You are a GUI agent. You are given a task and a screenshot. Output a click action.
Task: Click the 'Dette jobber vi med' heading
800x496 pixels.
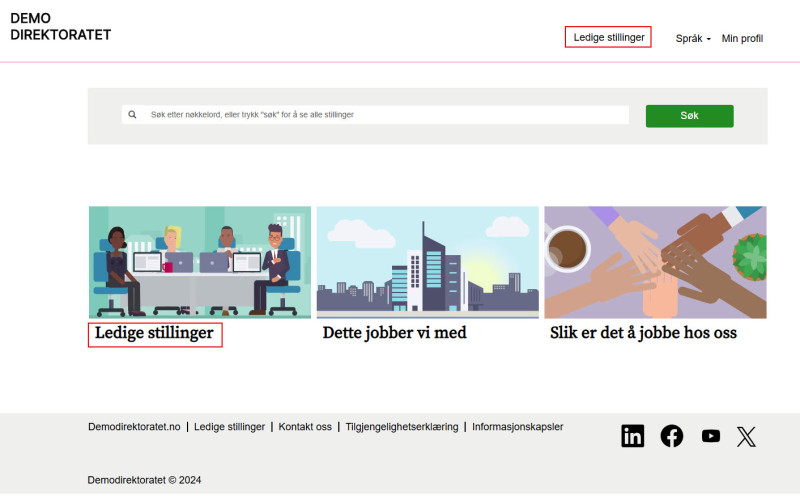coord(394,333)
